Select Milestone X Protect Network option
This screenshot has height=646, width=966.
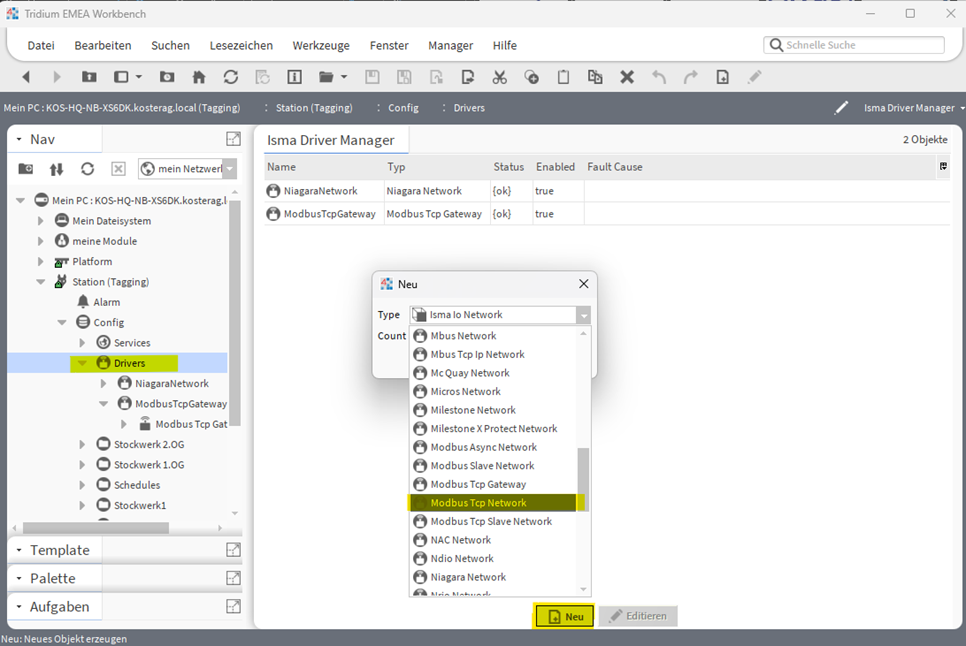point(493,429)
